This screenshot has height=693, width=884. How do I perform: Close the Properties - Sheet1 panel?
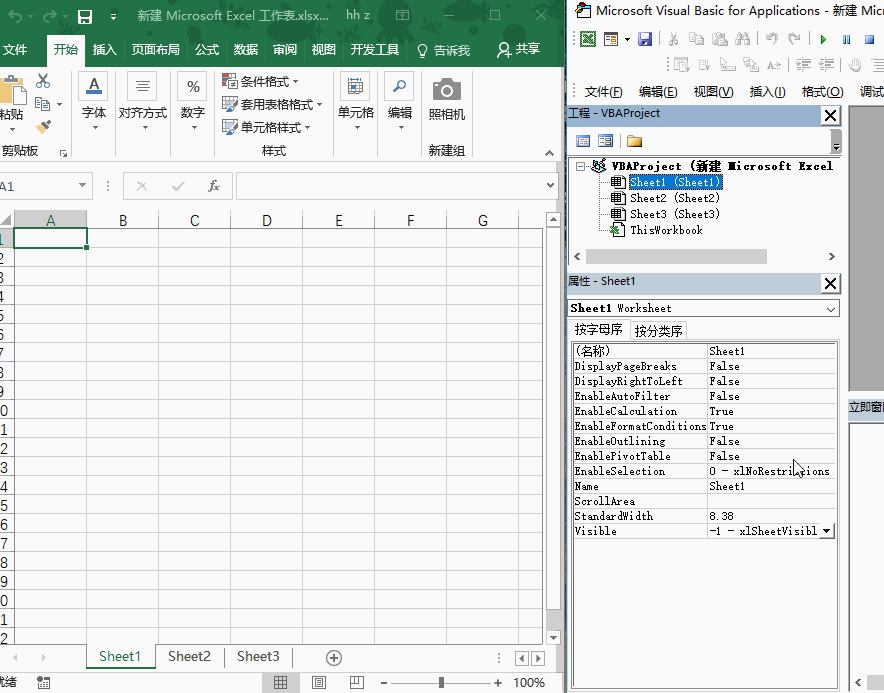pos(830,283)
